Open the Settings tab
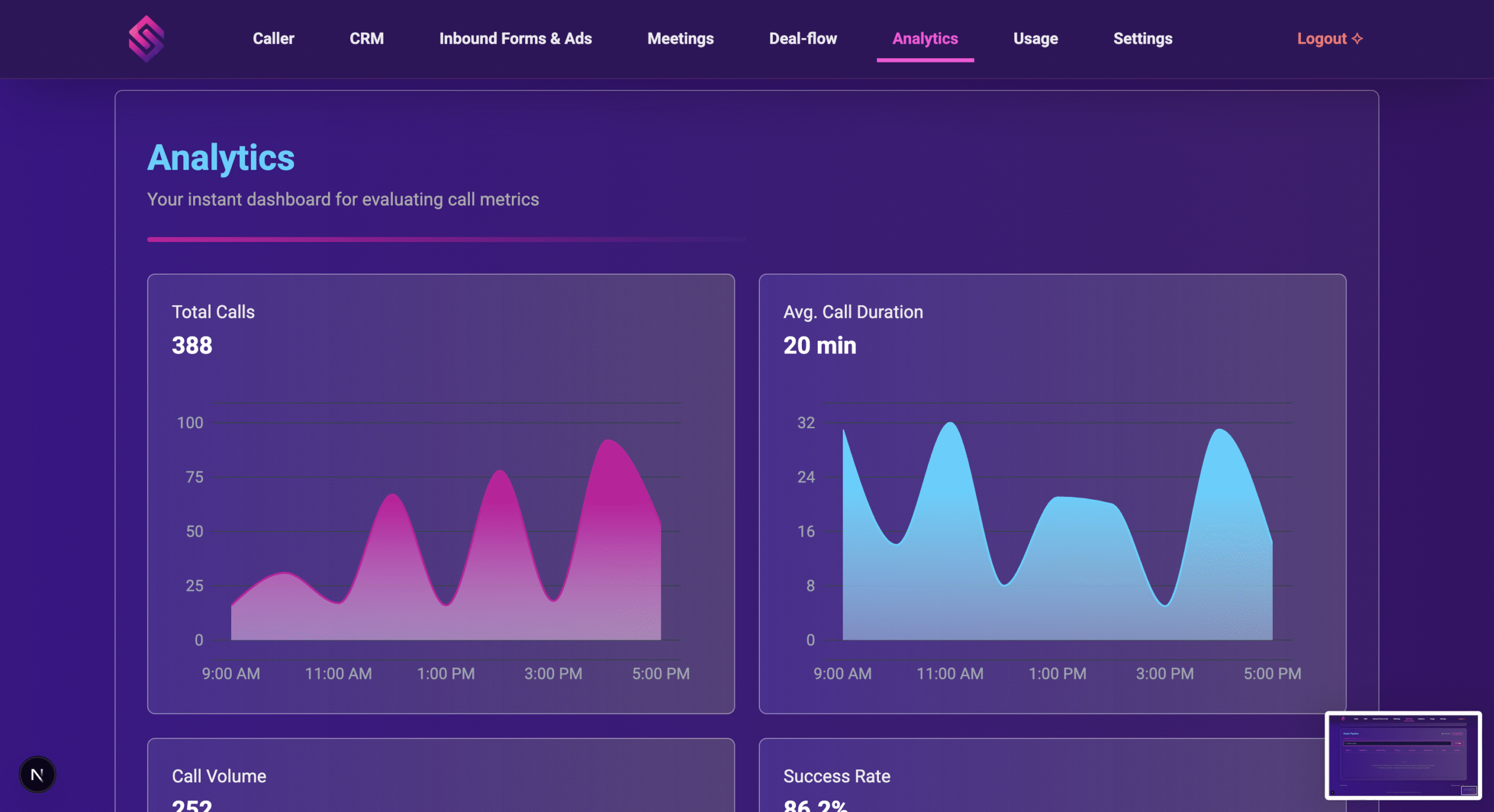This screenshot has width=1494, height=812. coord(1143,38)
